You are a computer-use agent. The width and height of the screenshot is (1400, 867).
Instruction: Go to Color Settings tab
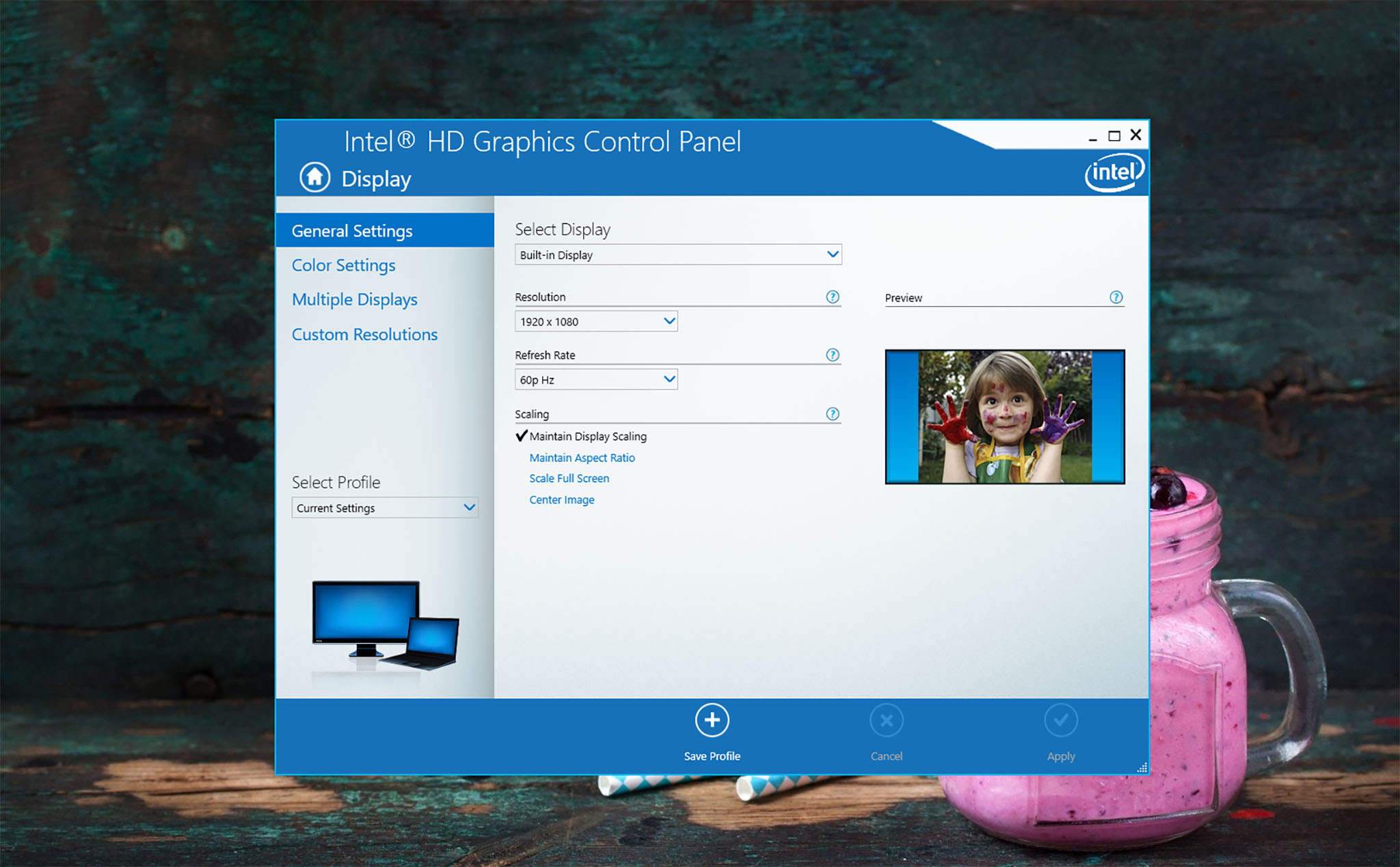pyautogui.click(x=343, y=265)
